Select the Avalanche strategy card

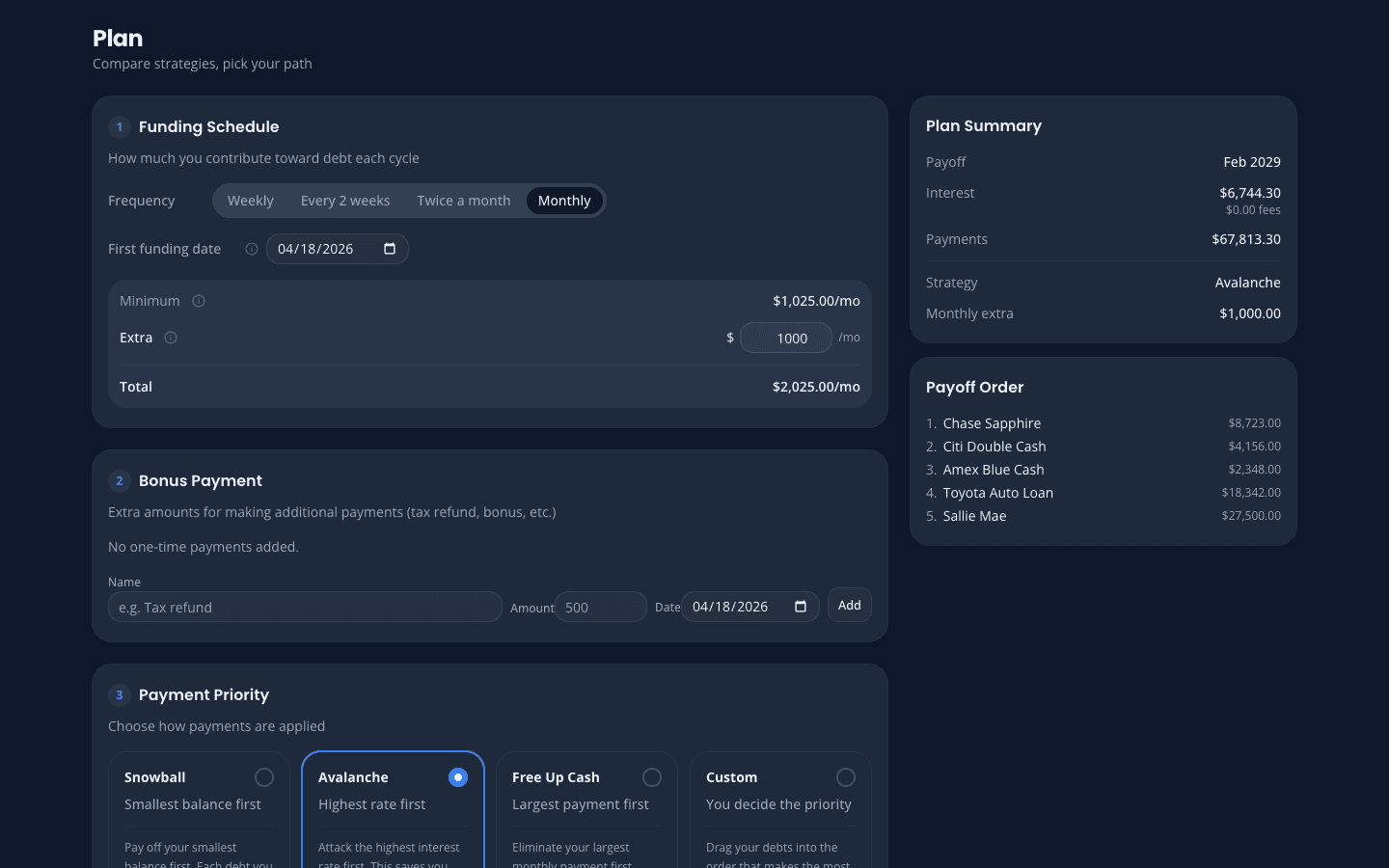[x=458, y=776]
